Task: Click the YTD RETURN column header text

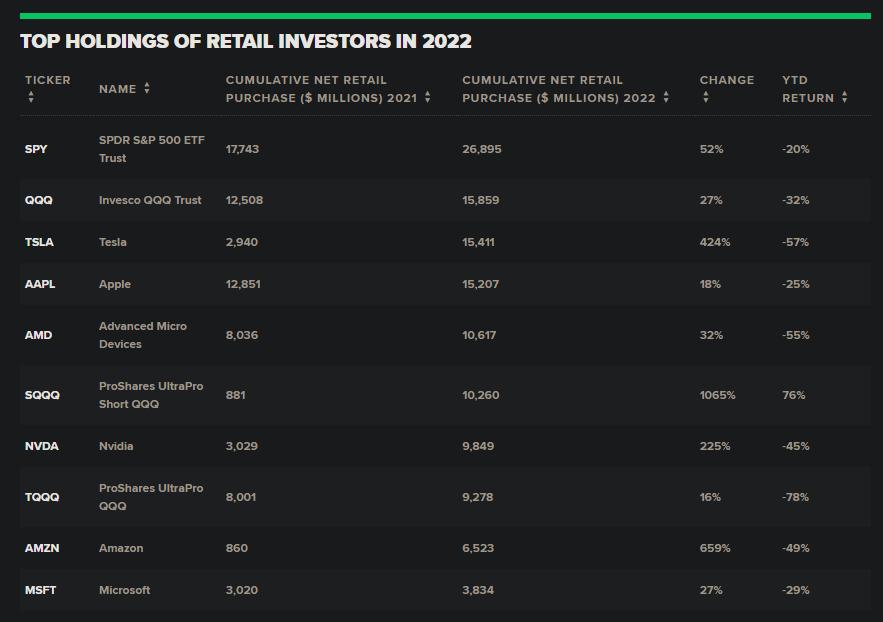Action: tap(808, 89)
